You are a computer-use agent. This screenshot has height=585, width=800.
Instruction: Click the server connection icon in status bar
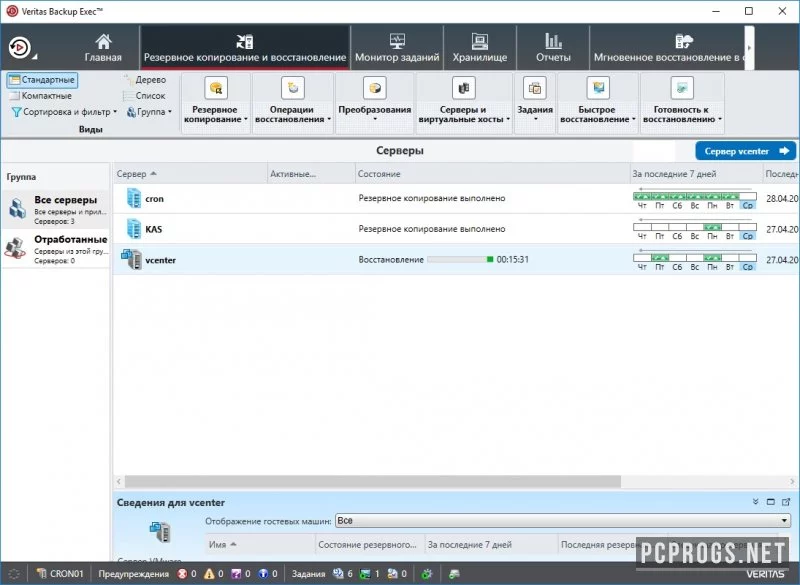coord(454,574)
